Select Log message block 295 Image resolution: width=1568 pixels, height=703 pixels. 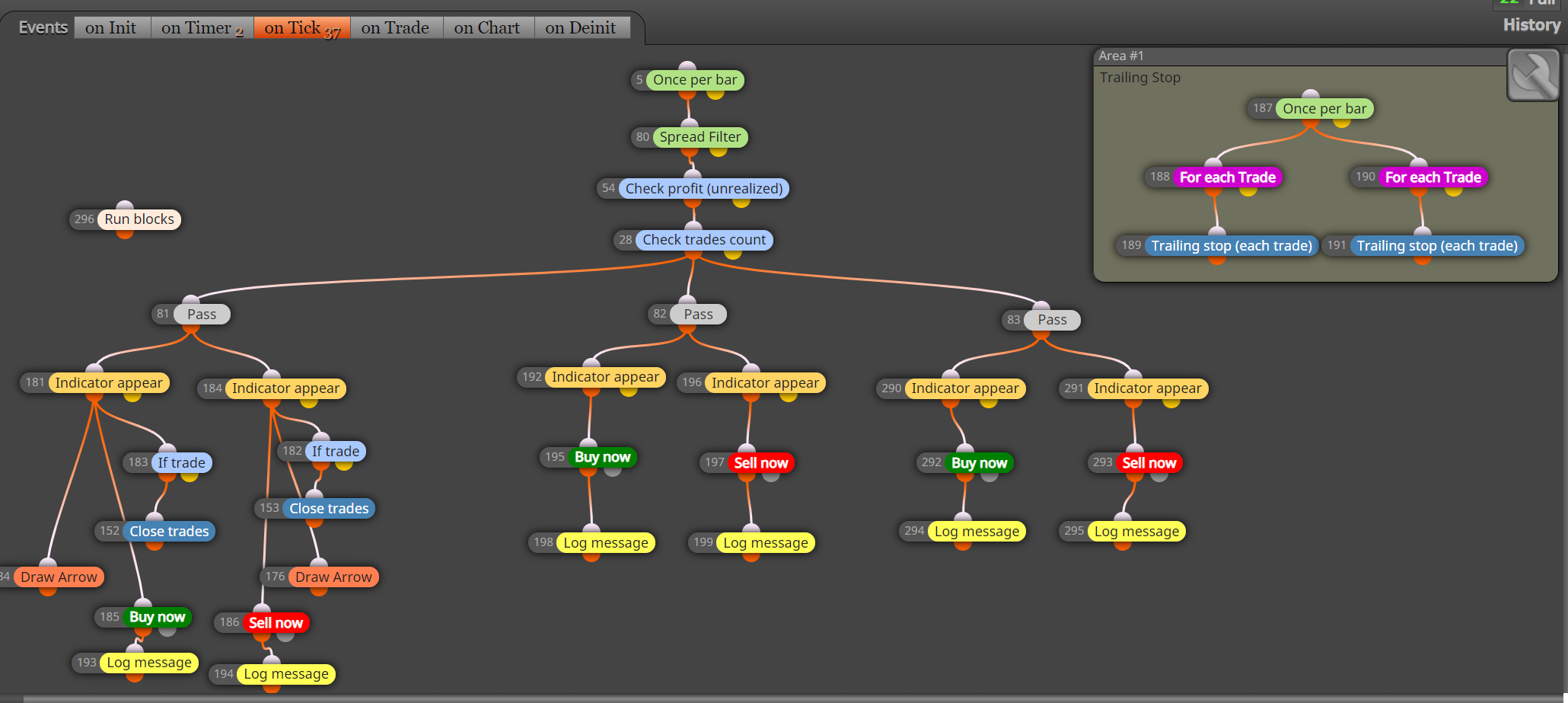point(1136,532)
